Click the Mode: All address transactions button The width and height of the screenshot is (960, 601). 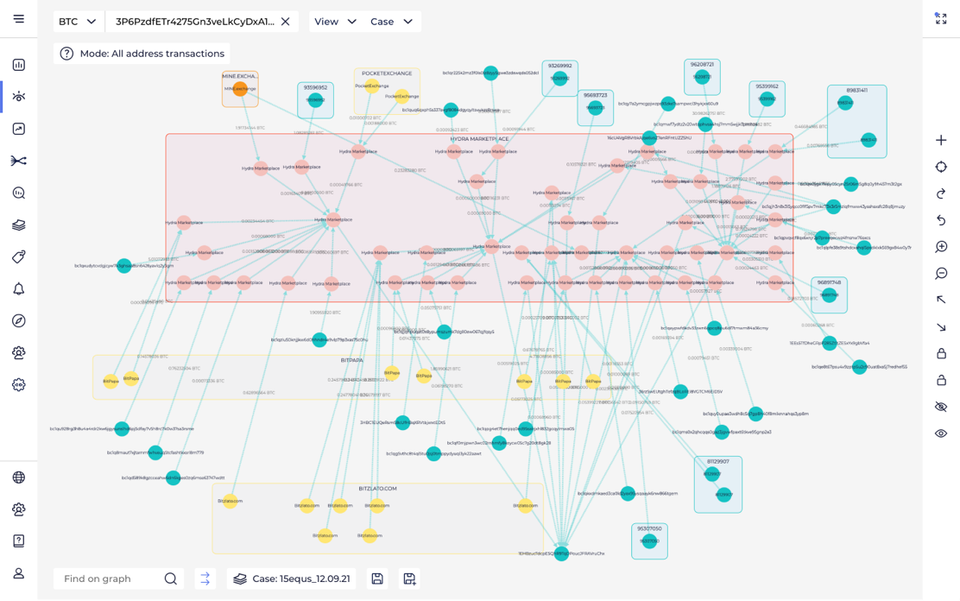click(x=142, y=54)
